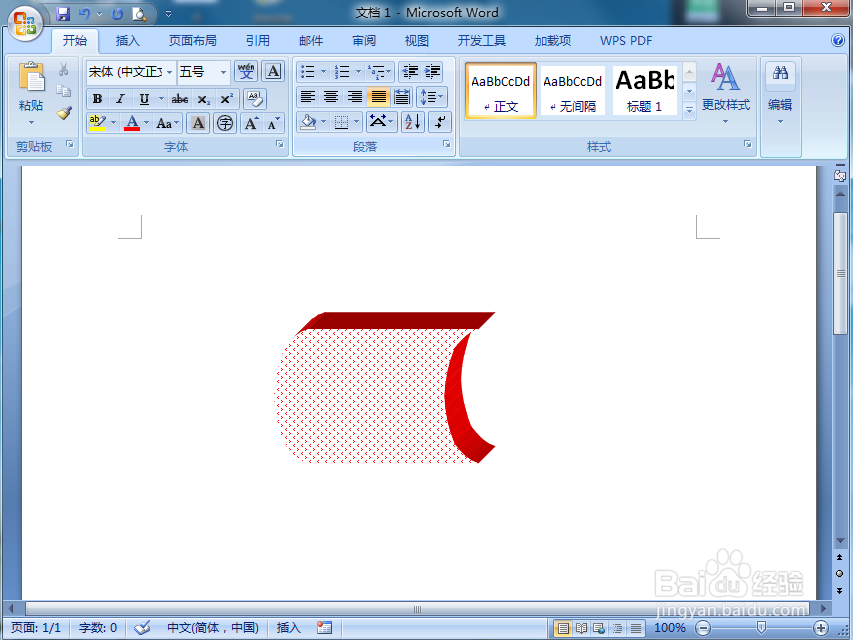This screenshot has height=640, width=853.
Task: Expand bullet list options
Action: point(324,71)
